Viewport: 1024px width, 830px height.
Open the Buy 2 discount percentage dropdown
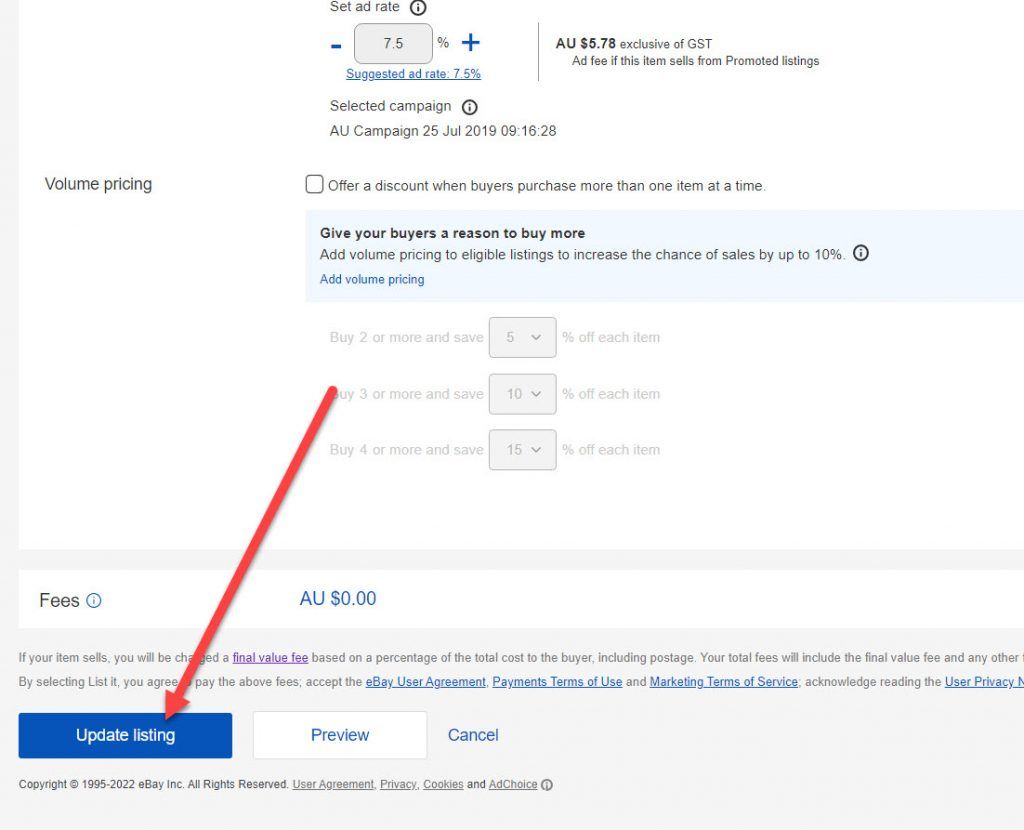(x=522, y=337)
